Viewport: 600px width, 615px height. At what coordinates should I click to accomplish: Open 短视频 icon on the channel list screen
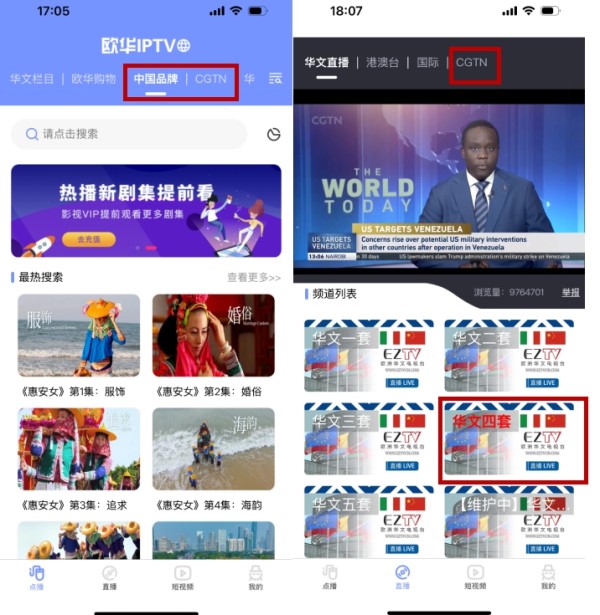coord(475,578)
